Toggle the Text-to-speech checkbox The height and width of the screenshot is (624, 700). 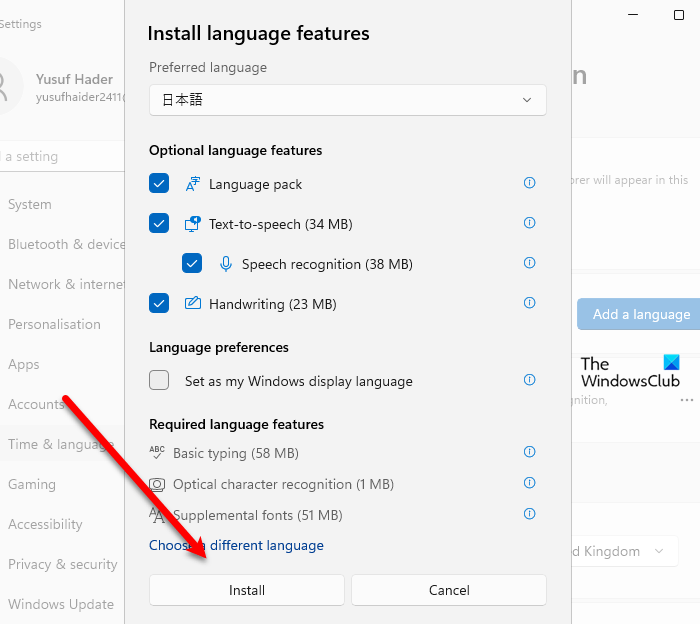pyautogui.click(x=159, y=223)
